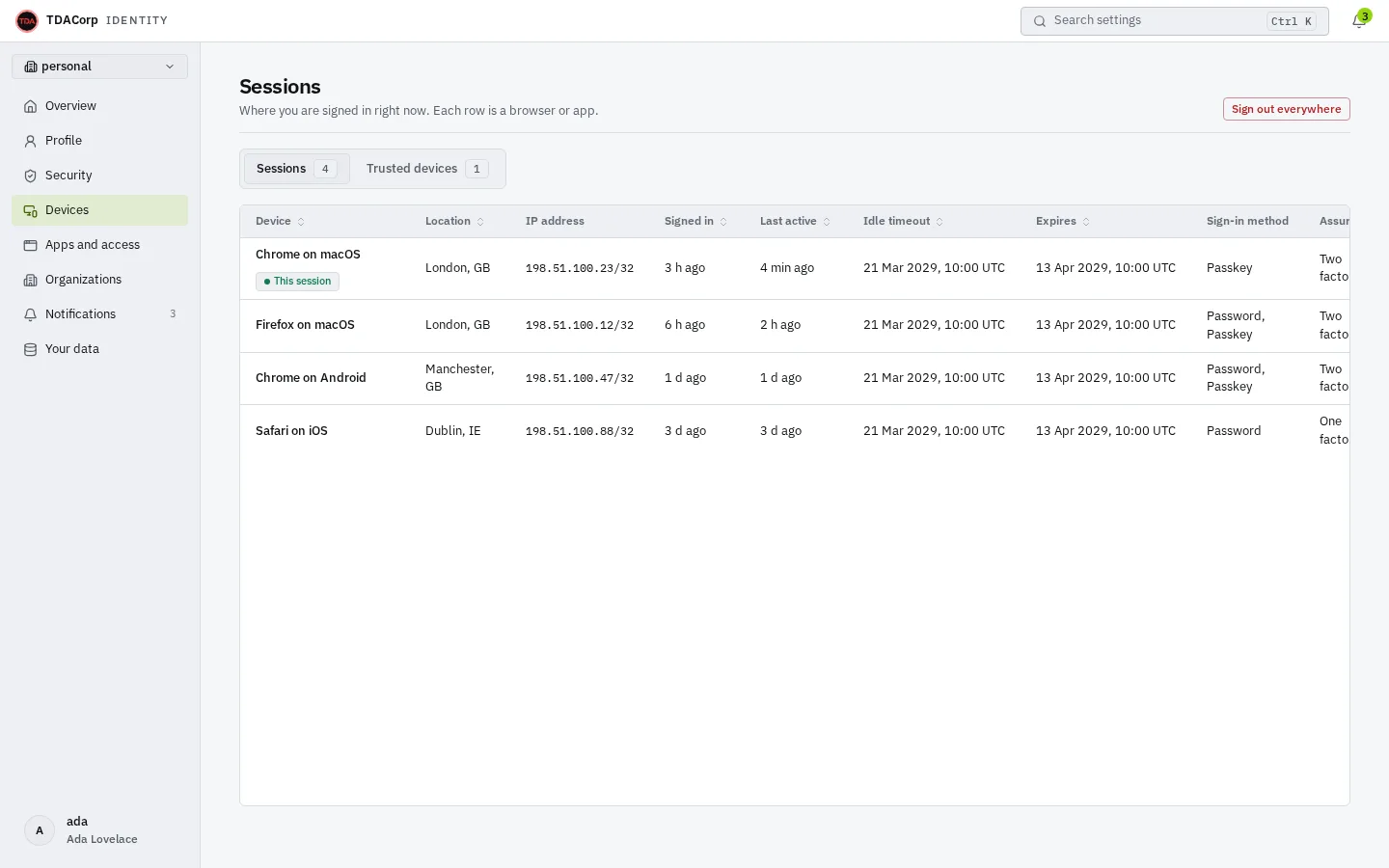This screenshot has width=1389, height=868.
Task: Sort by Last active column
Action: pyautogui.click(x=795, y=221)
